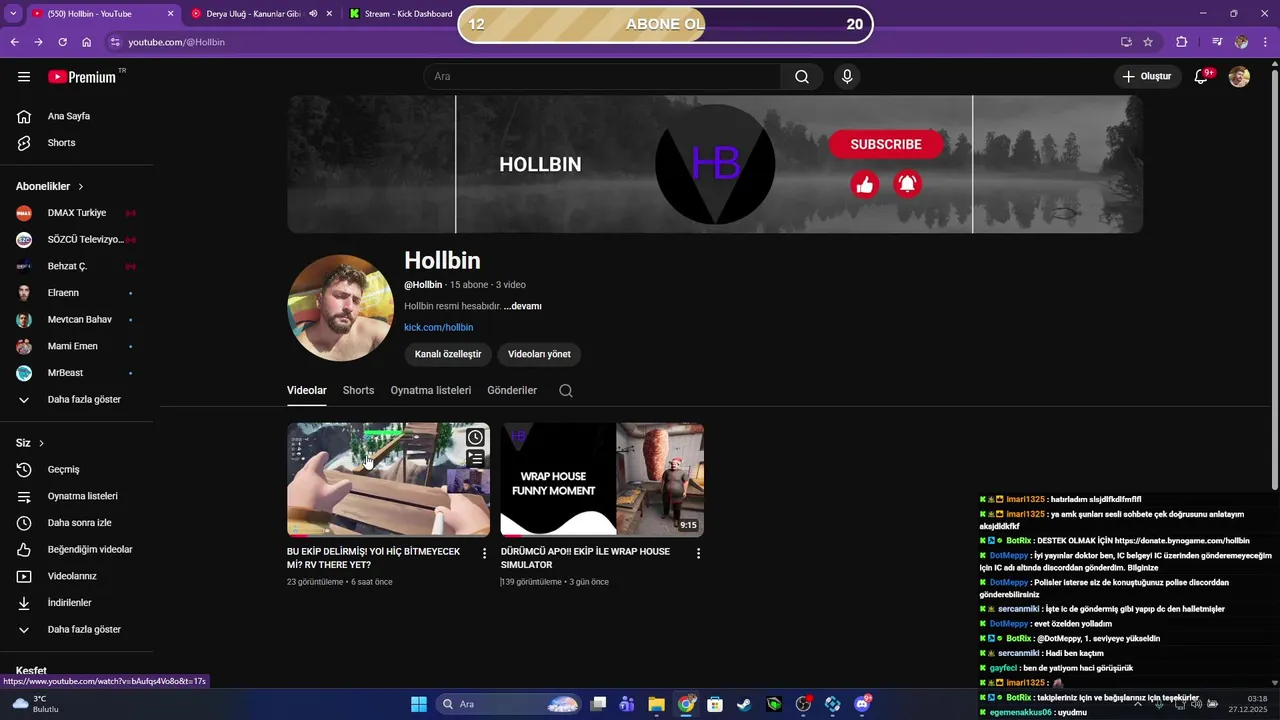Image resolution: width=1280 pixels, height=720 pixels.
Task: Click the Hollbin channel profile picture
Action: pos(340,308)
